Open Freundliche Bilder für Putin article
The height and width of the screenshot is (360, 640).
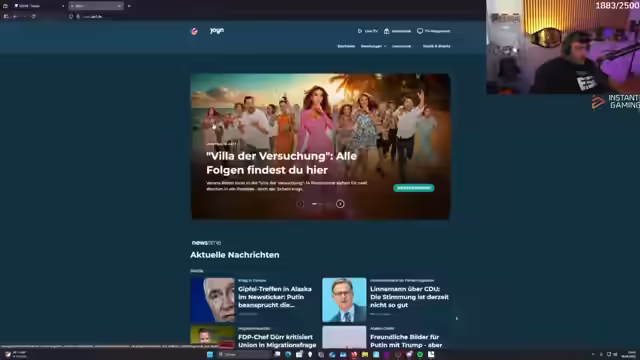(x=406, y=341)
